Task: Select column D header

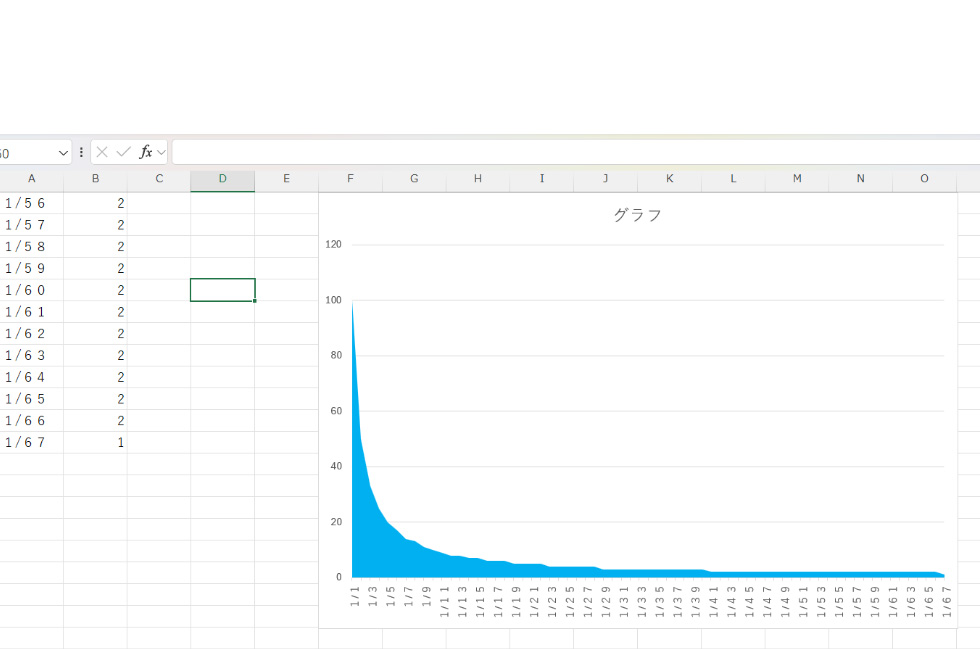Action: pyautogui.click(x=222, y=179)
